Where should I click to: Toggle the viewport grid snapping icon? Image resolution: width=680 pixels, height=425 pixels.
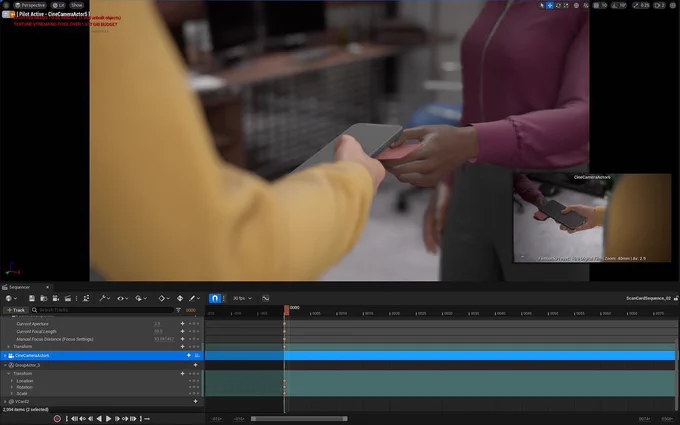click(x=596, y=5)
